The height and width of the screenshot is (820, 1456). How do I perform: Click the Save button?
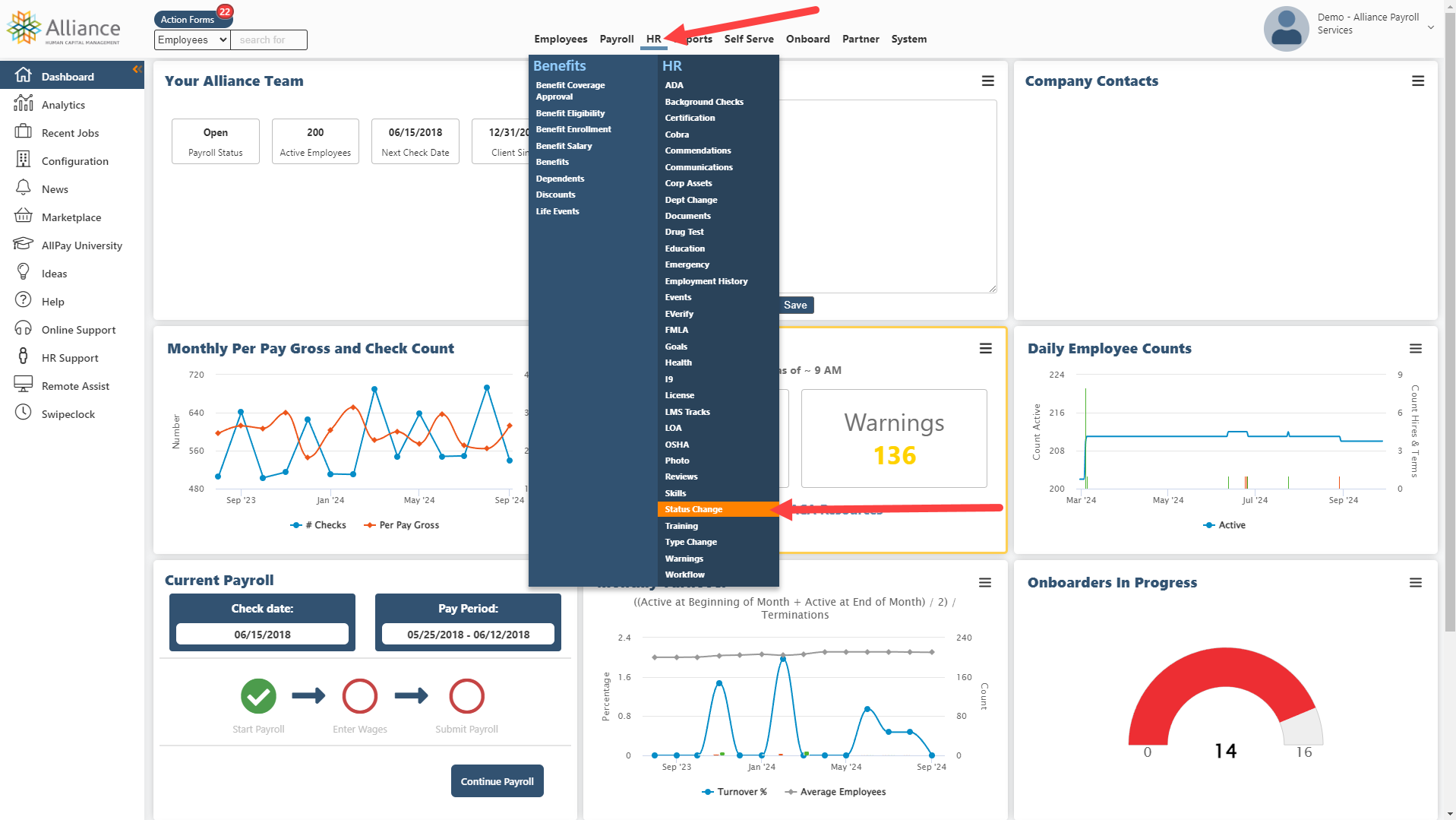(x=796, y=306)
